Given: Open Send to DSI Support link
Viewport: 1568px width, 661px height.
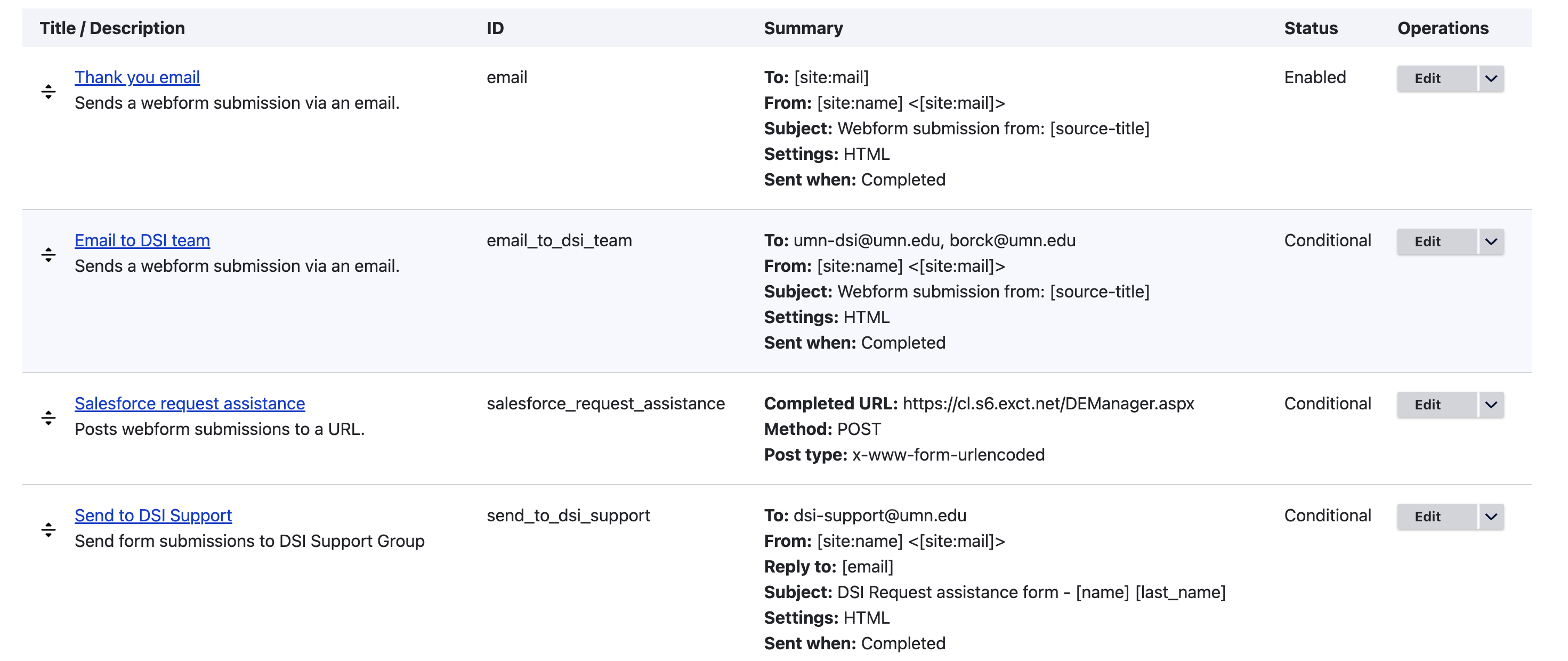Looking at the screenshot, I should click(x=153, y=515).
